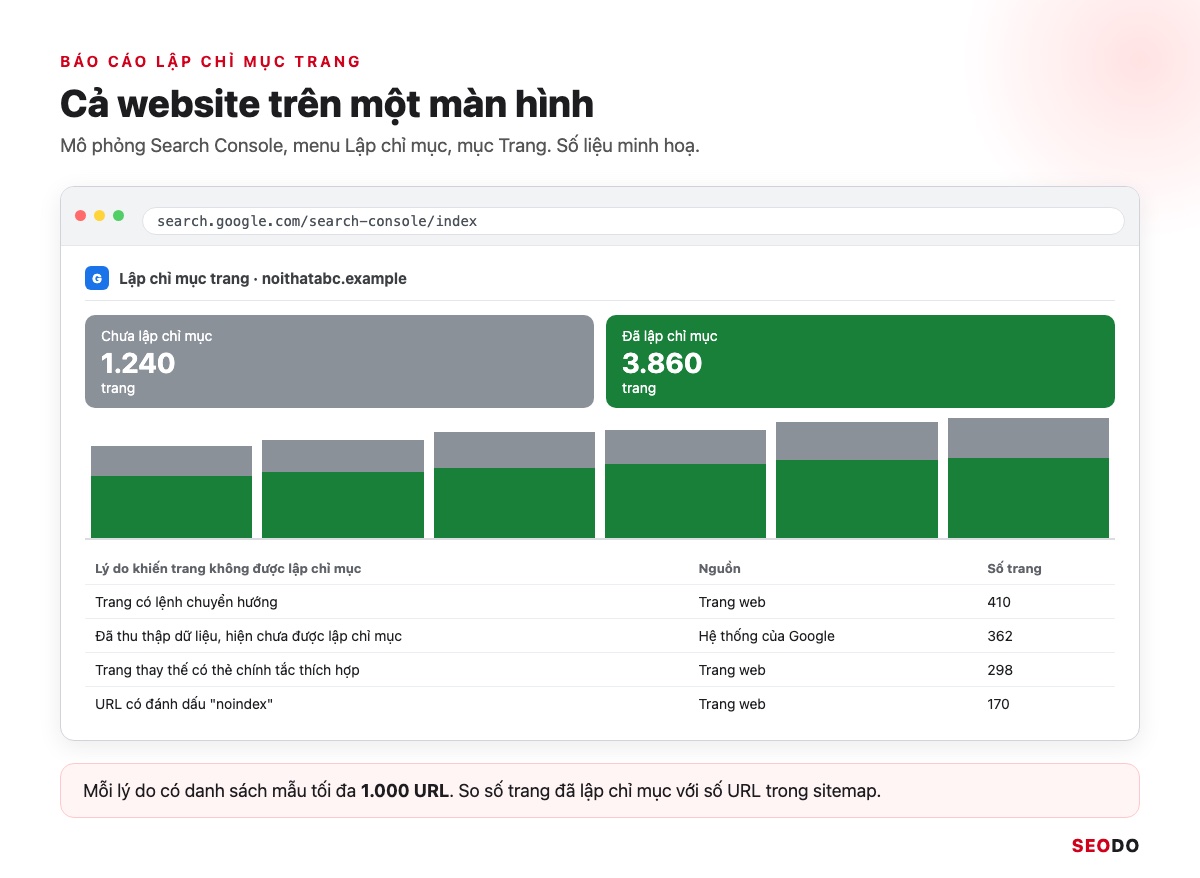This screenshot has height=878, width=1200.
Task: Click the page count "298"
Action: pyautogui.click(x=1000, y=670)
